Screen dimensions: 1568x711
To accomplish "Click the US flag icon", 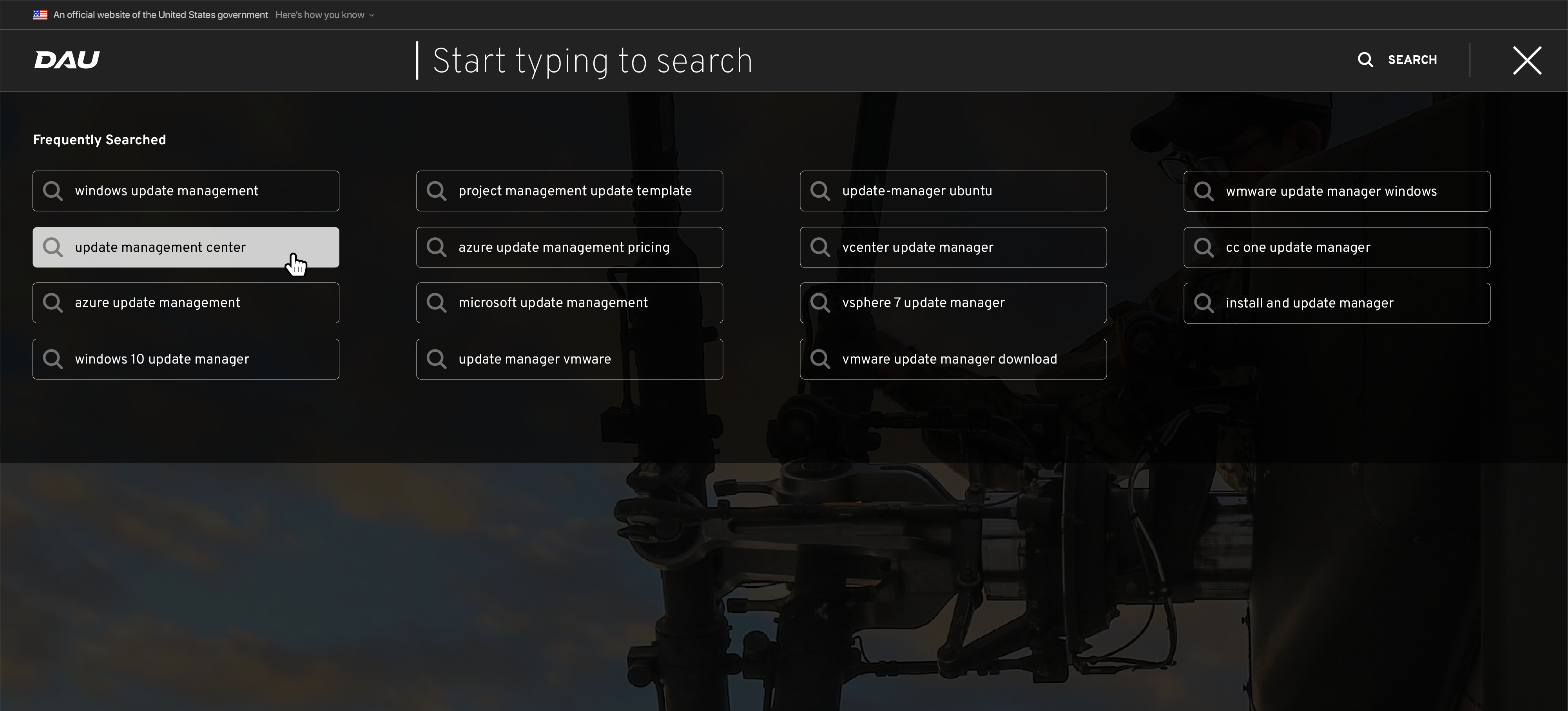I will (40, 15).
